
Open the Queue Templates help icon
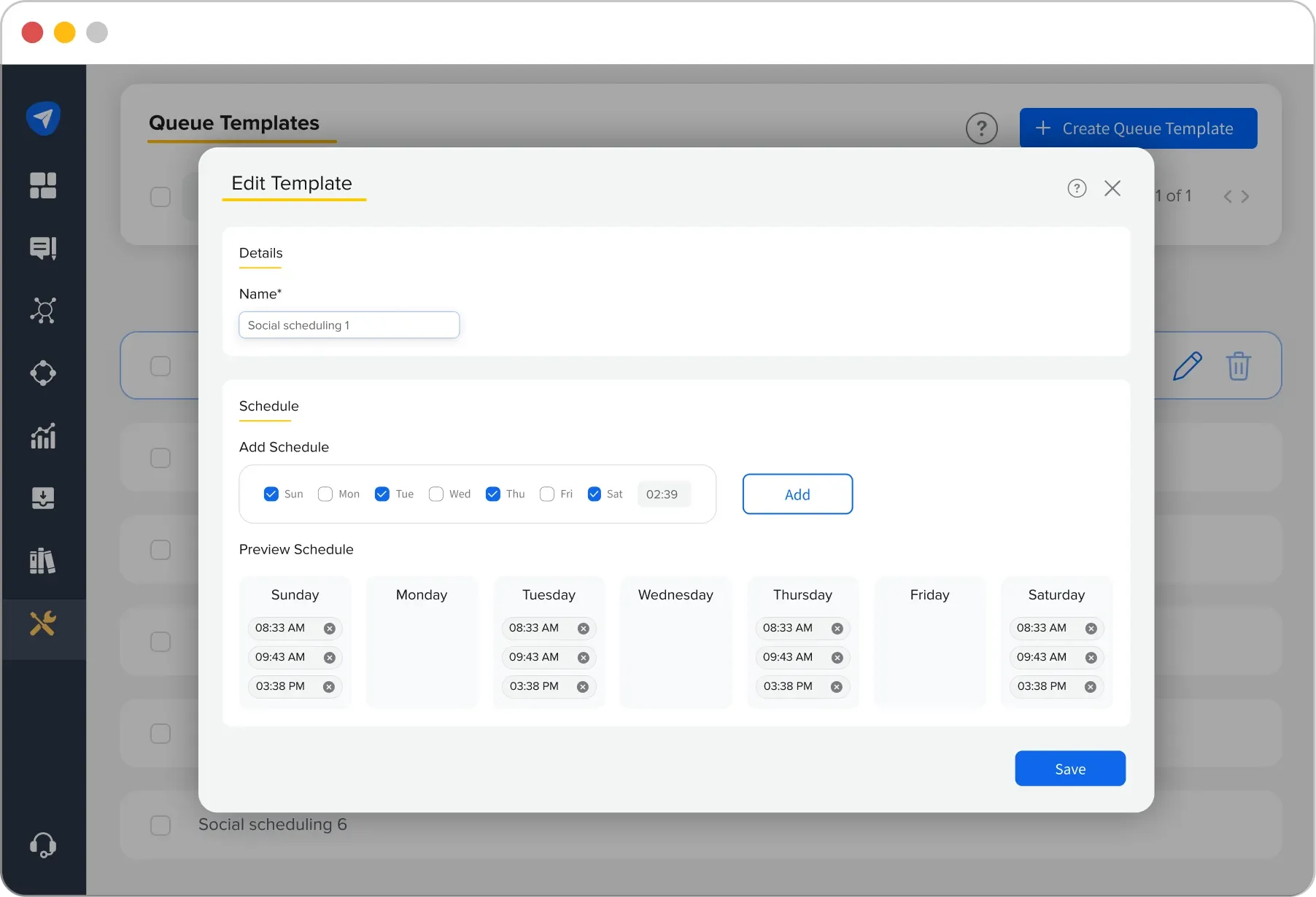[981, 128]
